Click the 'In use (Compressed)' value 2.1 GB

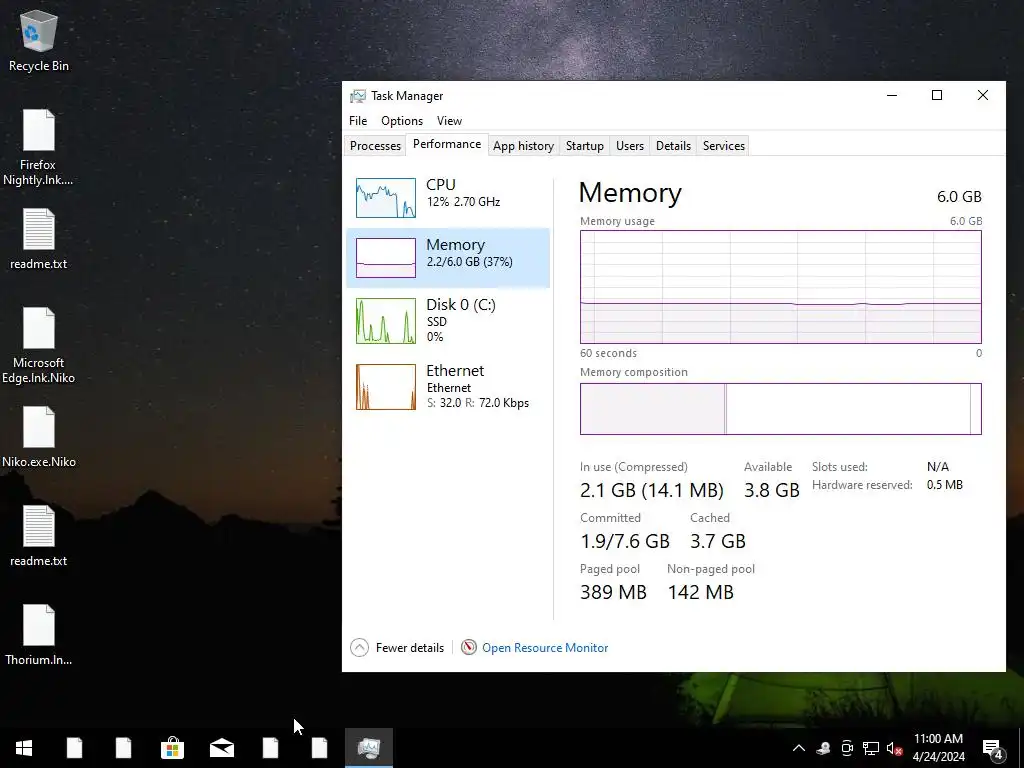(x=652, y=490)
